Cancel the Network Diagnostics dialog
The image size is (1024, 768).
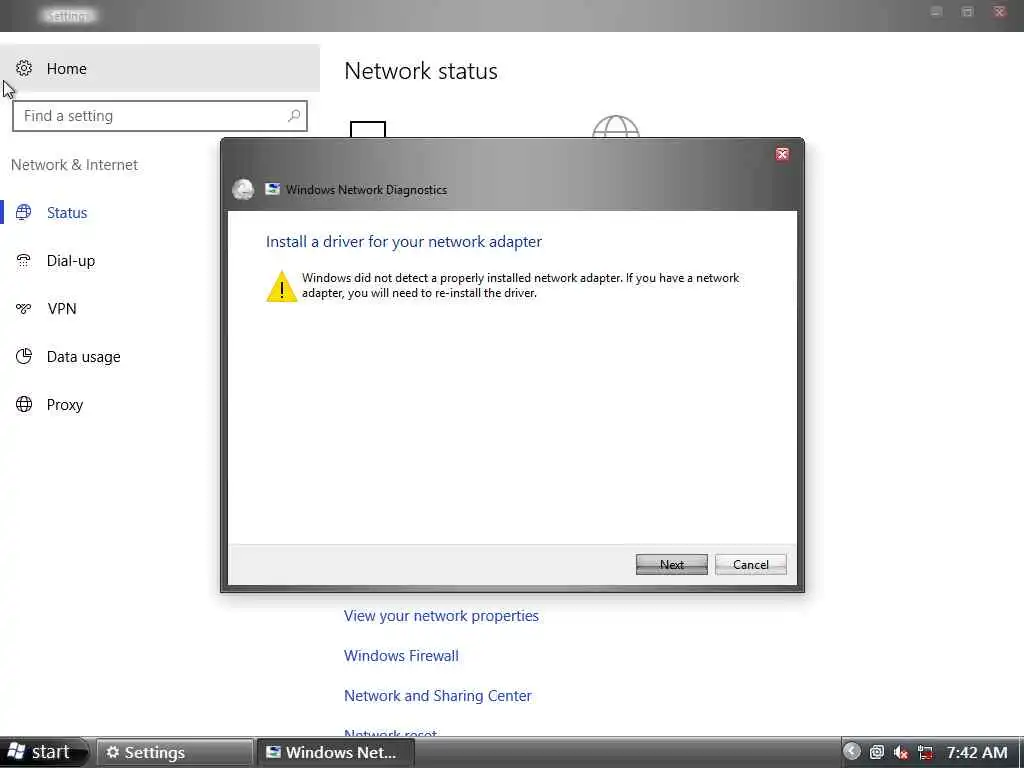[x=750, y=565]
